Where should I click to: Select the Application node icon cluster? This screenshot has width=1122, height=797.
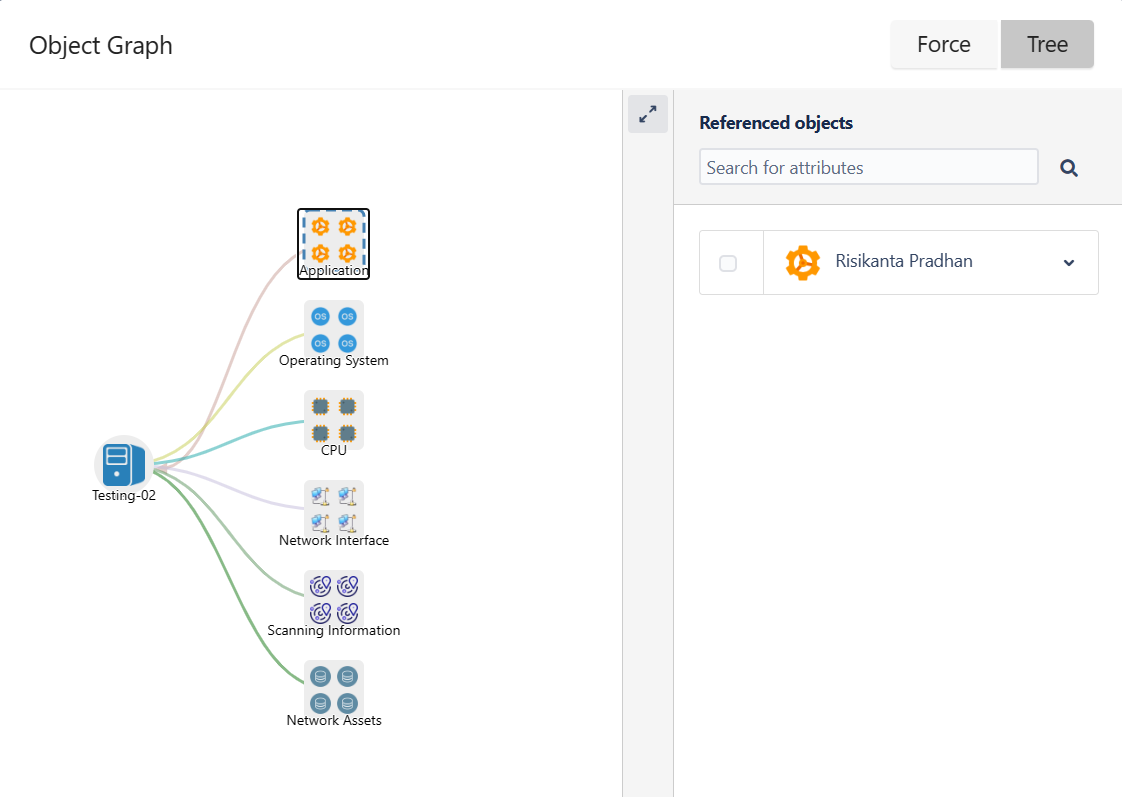[333, 237]
